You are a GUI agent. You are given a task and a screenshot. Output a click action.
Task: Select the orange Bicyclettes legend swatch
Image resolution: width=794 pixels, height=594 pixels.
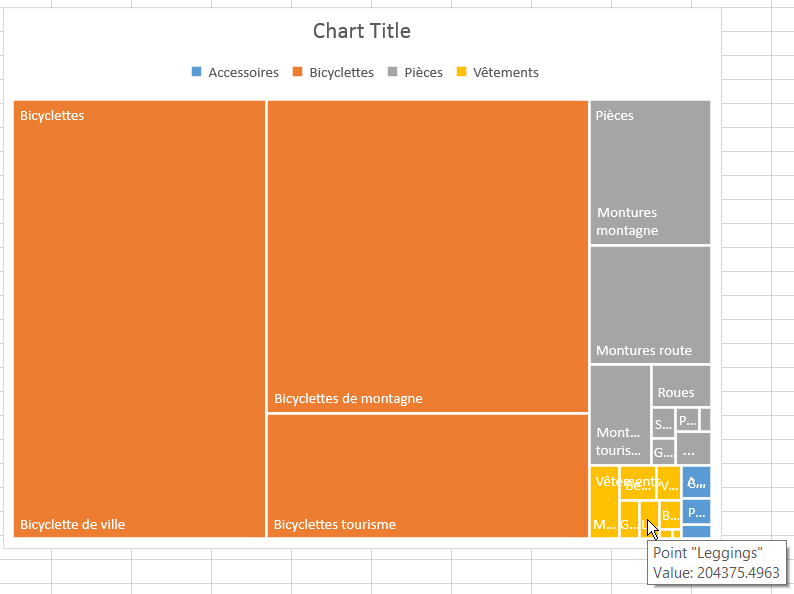tap(298, 72)
